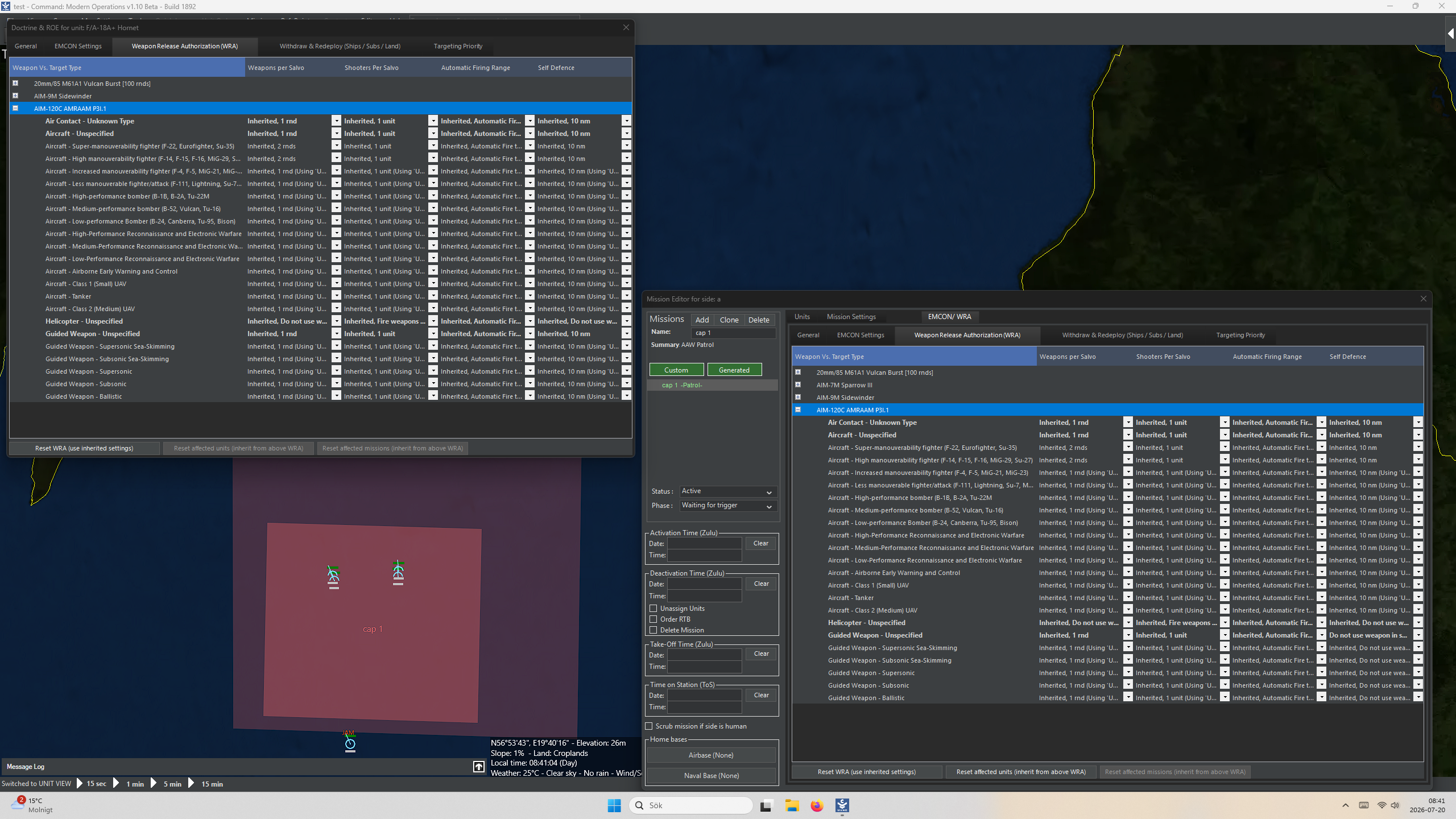Open the Mission Settings tab
The height and width of the screenshot is (819, 1456).
pyautogui.click(x=851, y=317)
